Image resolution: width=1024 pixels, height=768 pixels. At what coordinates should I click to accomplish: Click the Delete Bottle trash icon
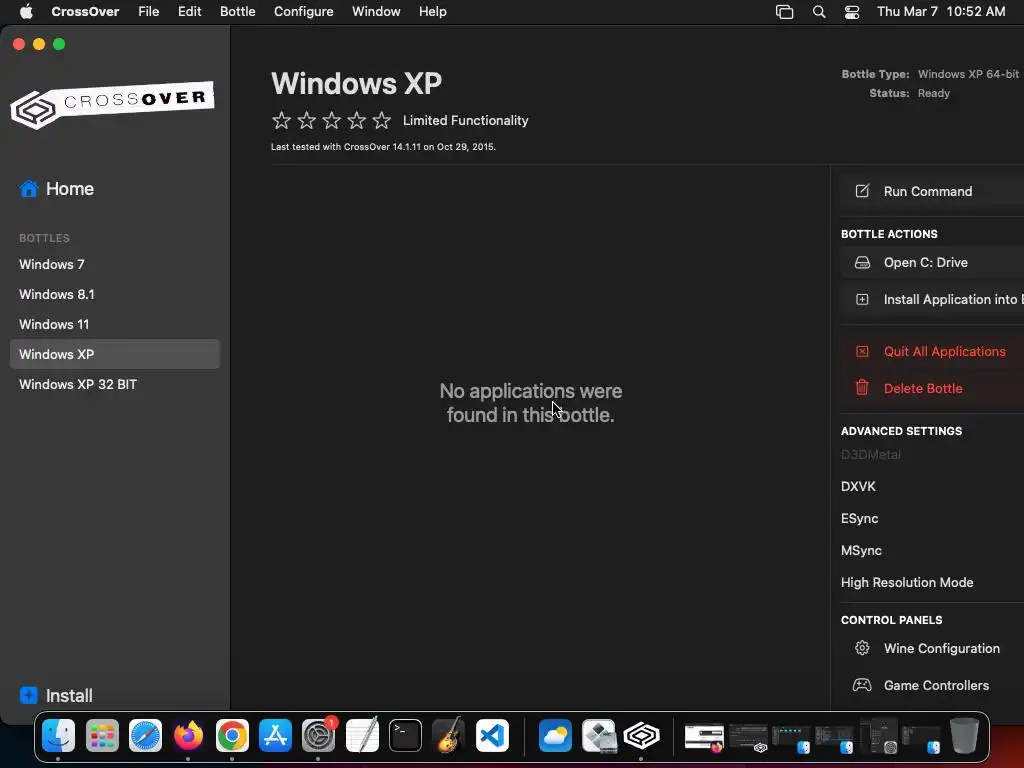(862, 388)
